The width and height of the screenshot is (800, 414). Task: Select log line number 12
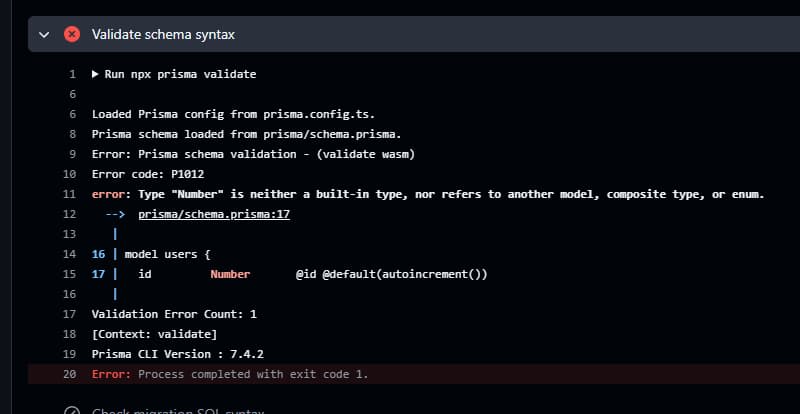tap(69, 214)
